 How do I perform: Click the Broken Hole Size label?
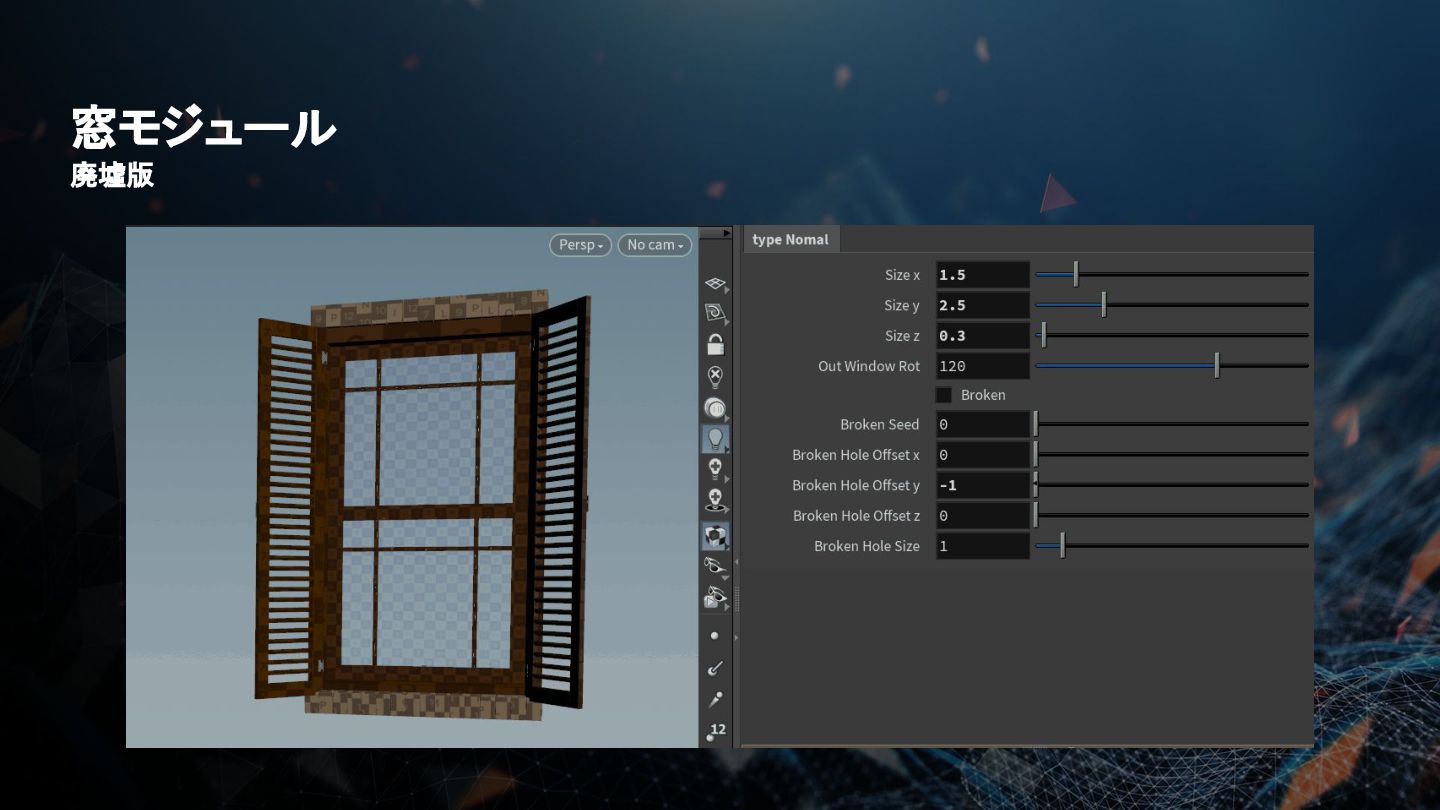[867, 546]
